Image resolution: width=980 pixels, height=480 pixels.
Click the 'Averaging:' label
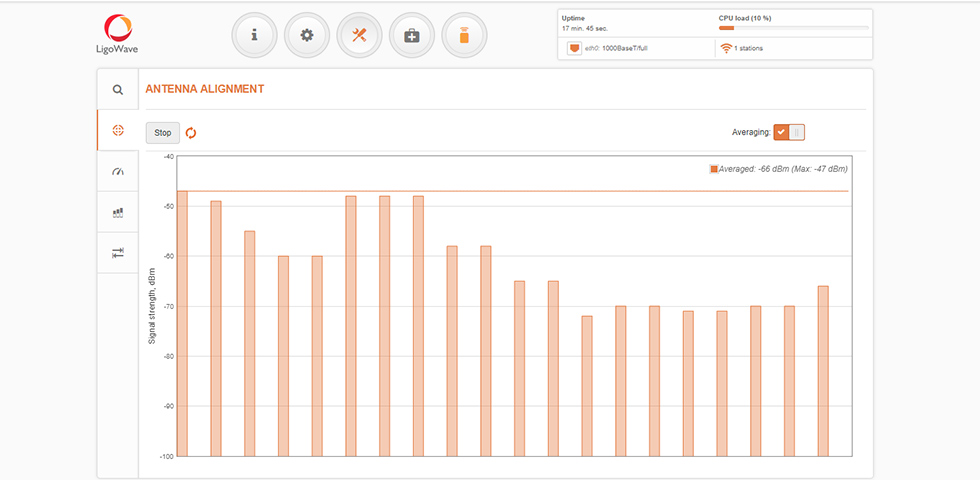751,132
